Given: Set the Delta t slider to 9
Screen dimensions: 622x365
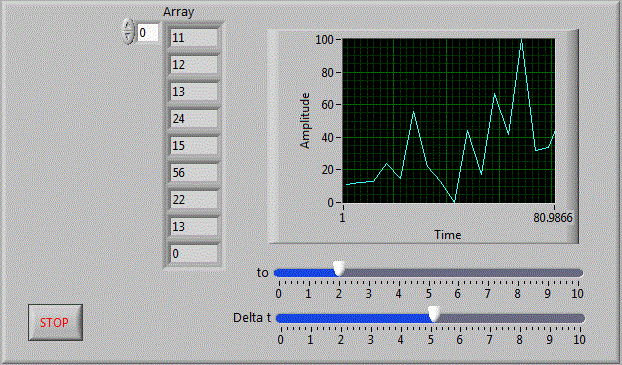Looking at the screenshot, I should (x=550, y=319).
